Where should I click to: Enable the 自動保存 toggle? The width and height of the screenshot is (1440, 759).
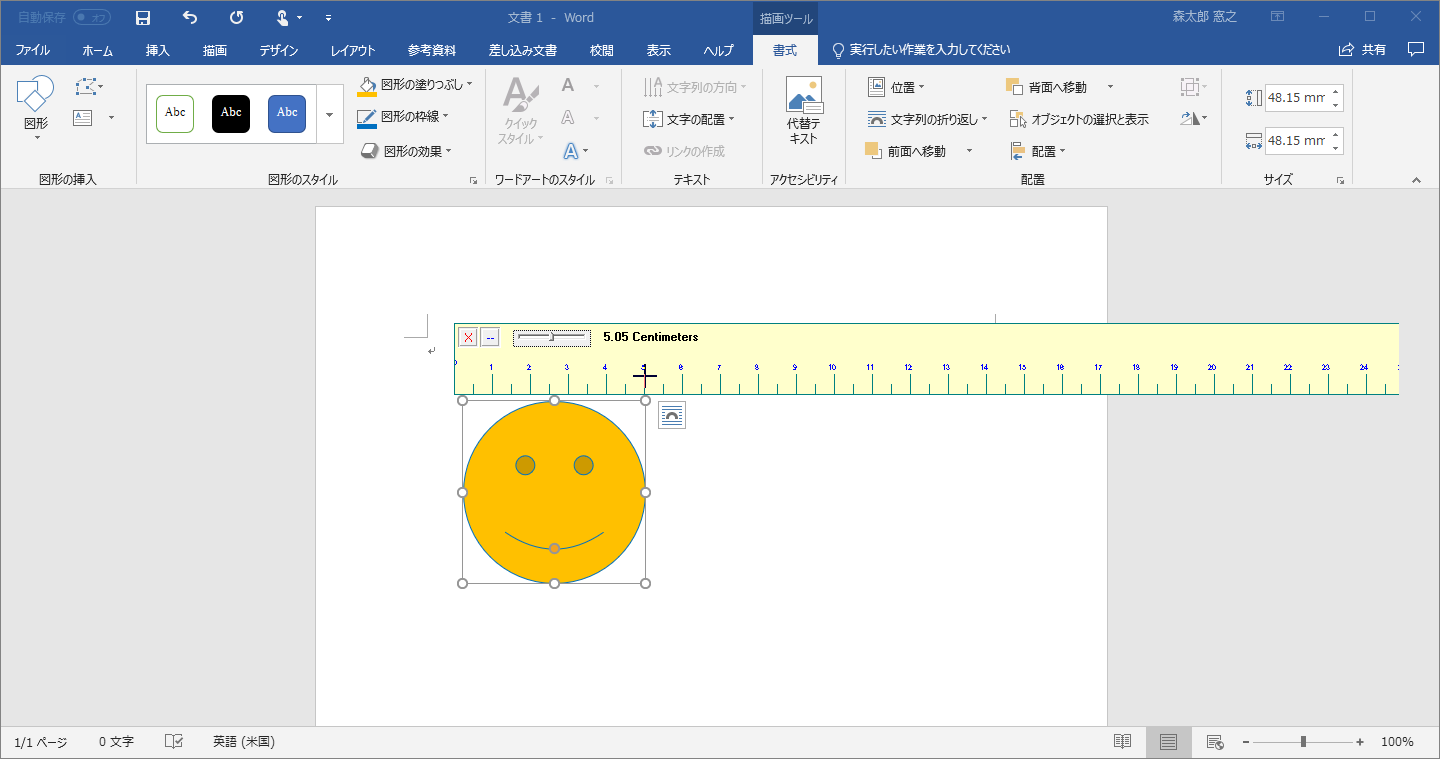(x=91, y=16)
